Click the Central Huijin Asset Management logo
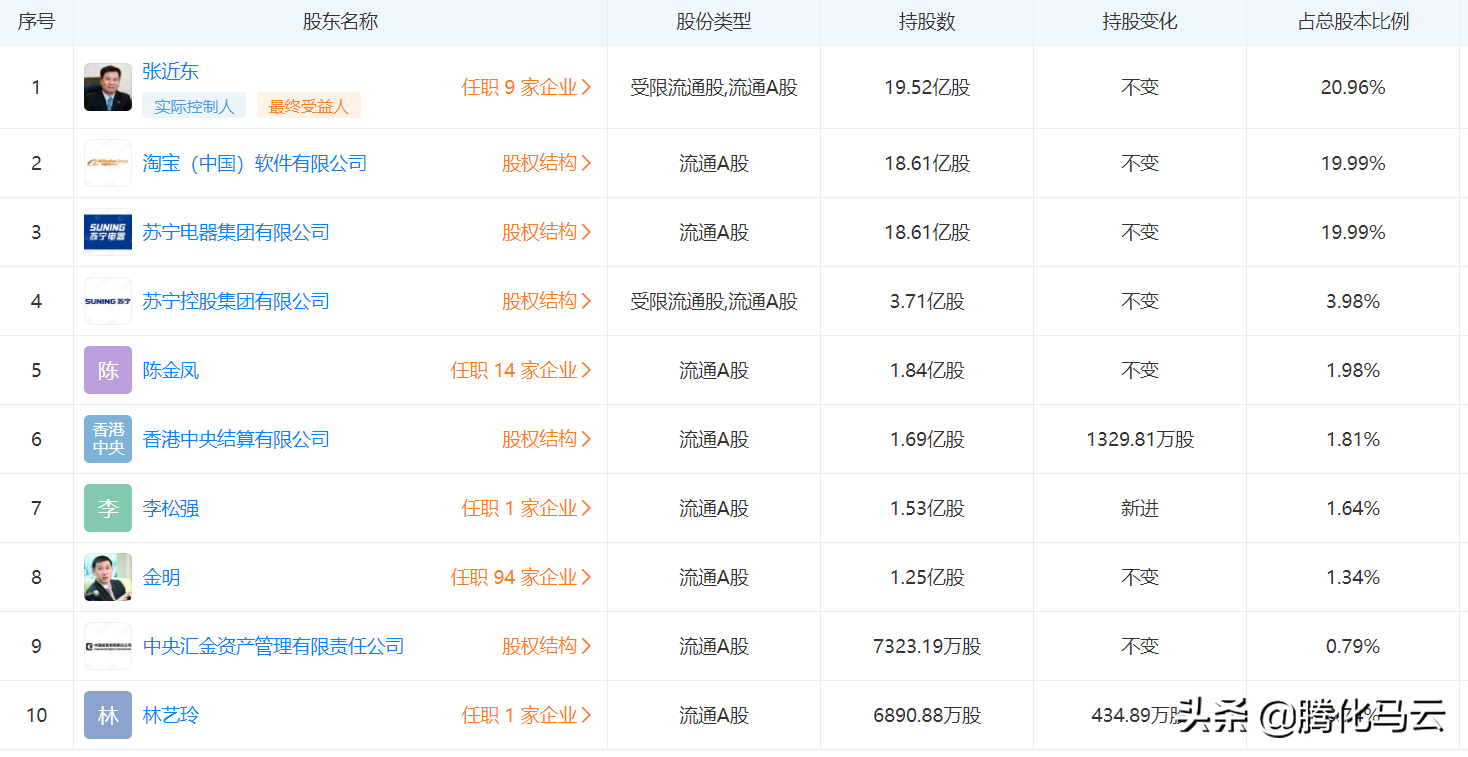The image size is (1468, 757). (108, 646)
